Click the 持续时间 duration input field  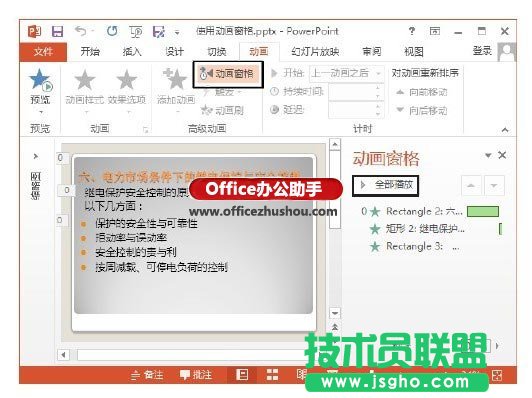coord(356,92)
